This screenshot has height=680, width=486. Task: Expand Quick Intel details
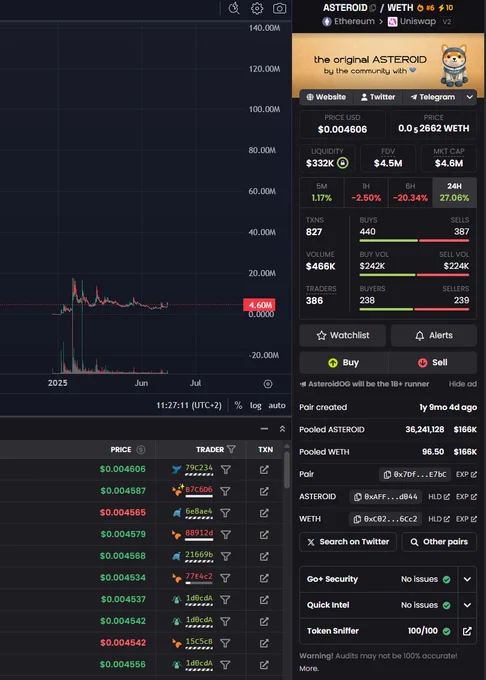pyautogui.click(x=467, y=605)
